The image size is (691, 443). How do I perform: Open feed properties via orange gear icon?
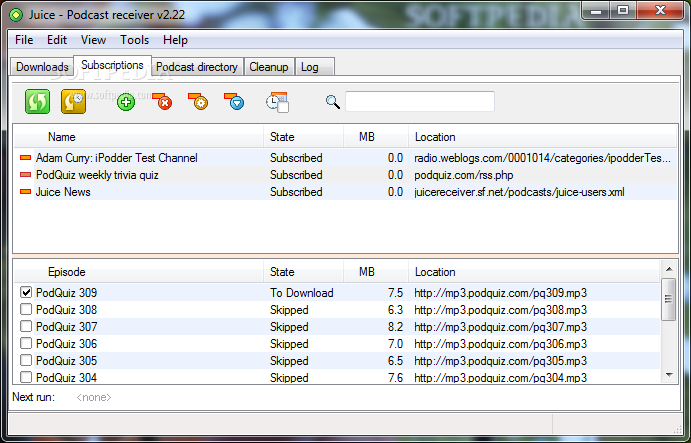tap(199, 101)
